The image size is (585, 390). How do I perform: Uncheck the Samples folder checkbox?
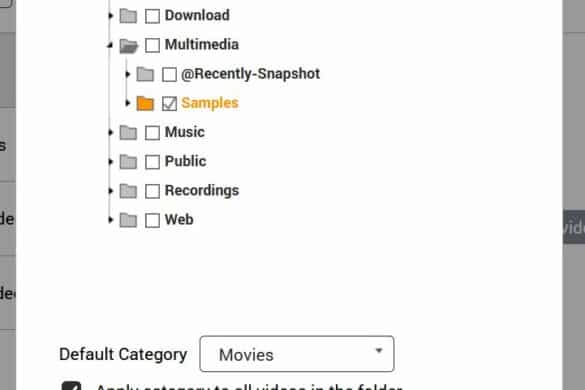(x=169, y=104)
